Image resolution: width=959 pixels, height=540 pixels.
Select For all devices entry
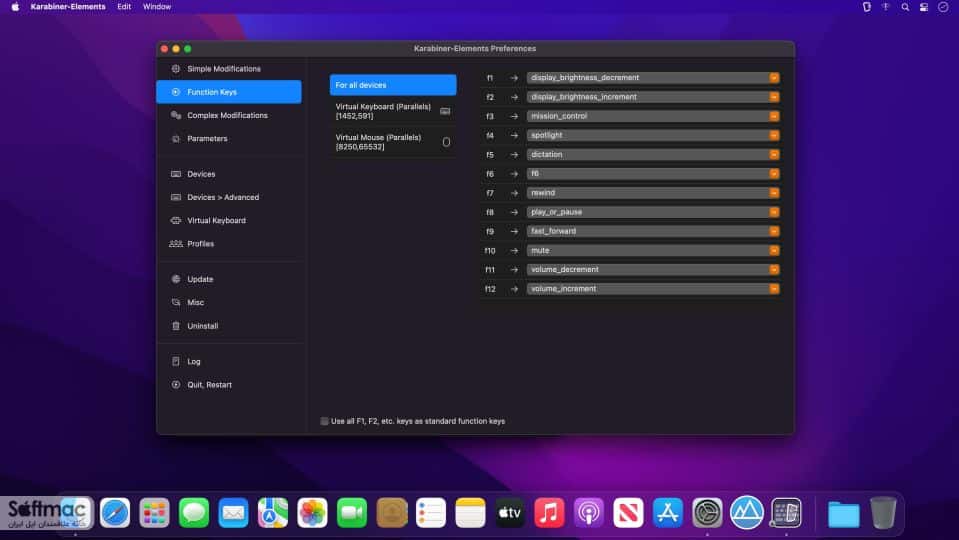tap(393, 85)
